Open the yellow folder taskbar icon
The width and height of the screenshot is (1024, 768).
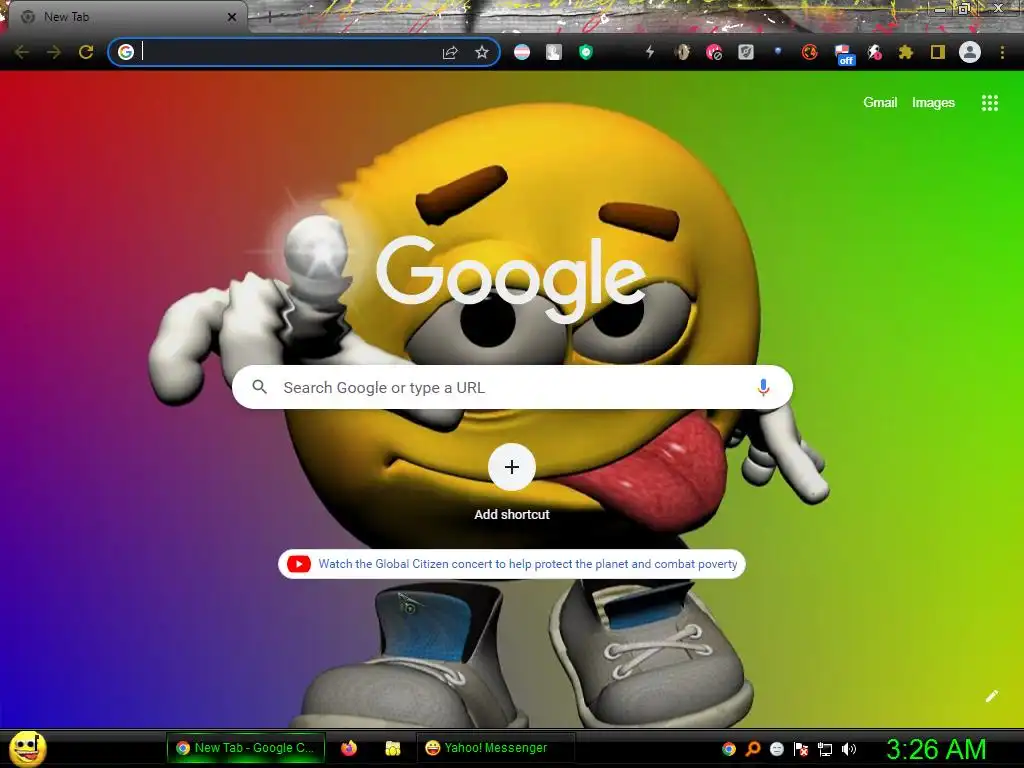pos(392,748)
